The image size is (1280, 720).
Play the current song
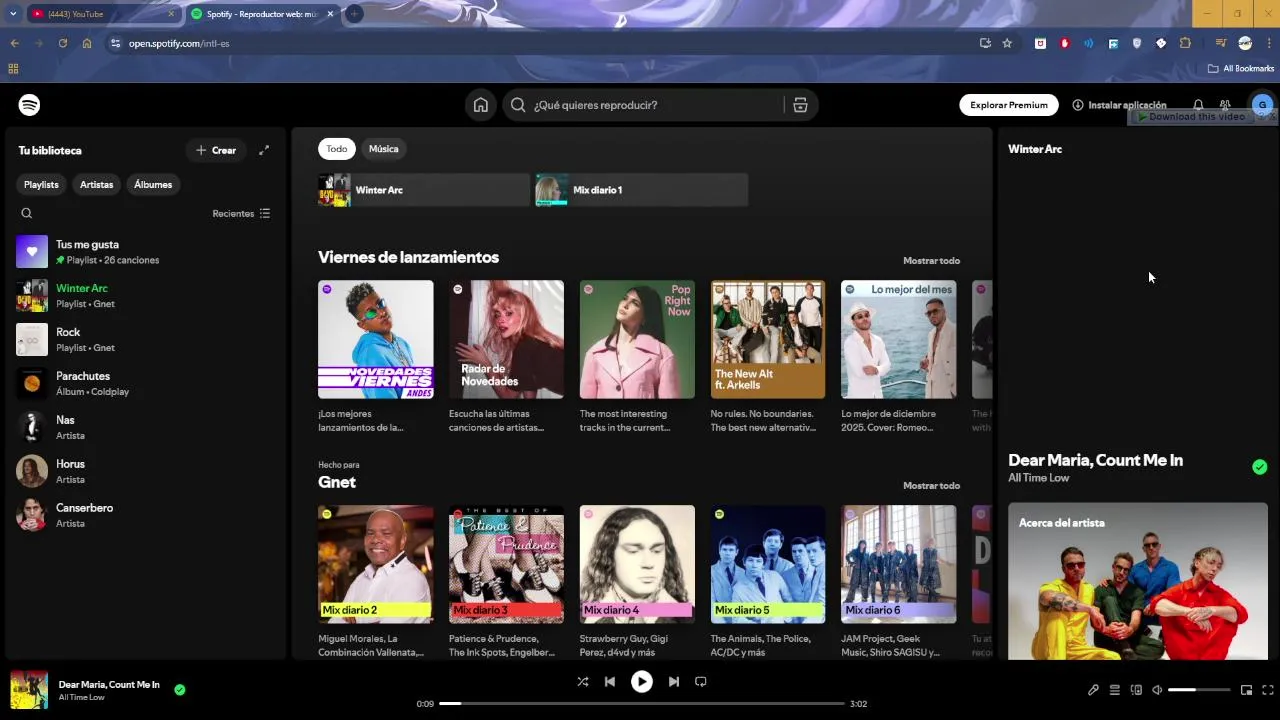[x=642, y=682]
